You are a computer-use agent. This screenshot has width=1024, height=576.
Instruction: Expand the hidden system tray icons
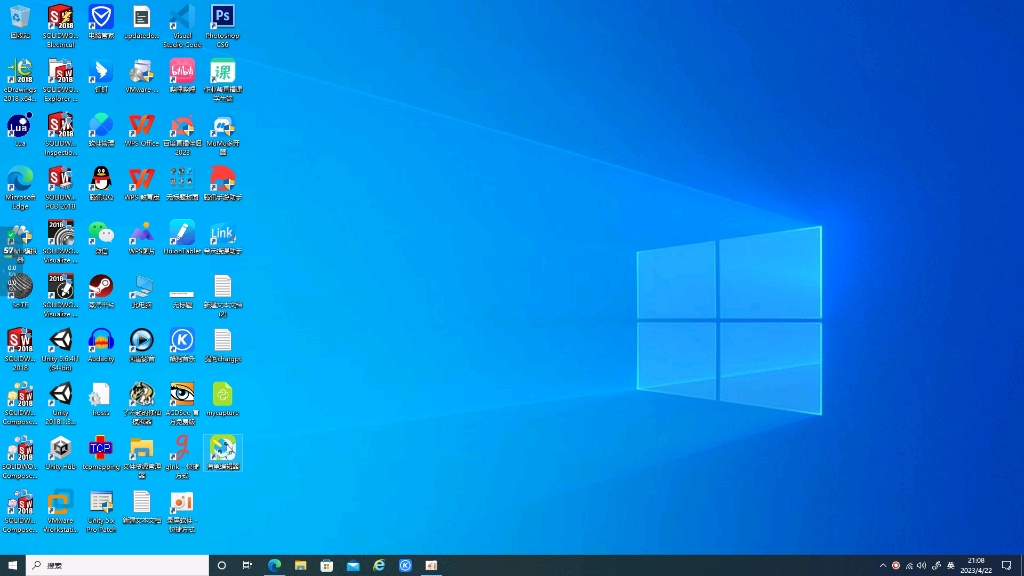pos(883,565)
